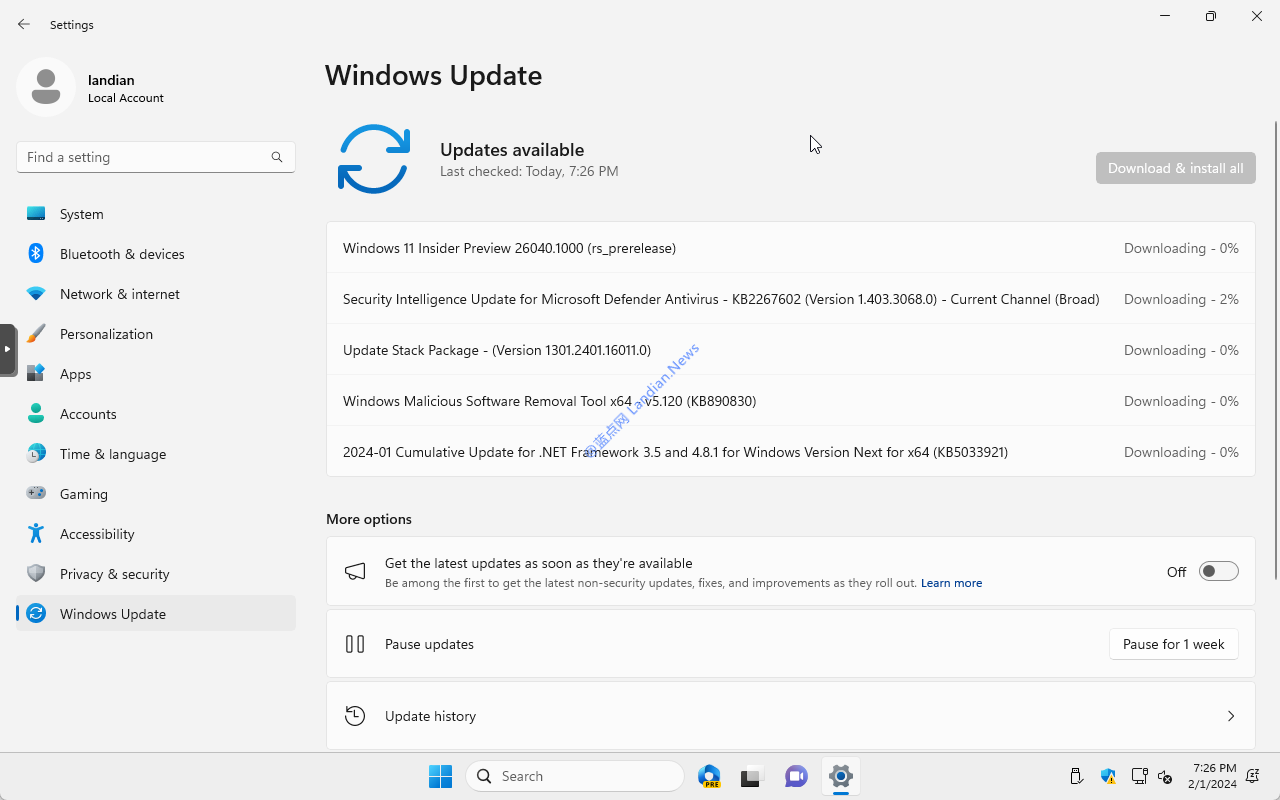Viewport: 1280px width, 800px height.
Task: Click the notification bell in taskbar corner
Action: tap(1253, 776)
